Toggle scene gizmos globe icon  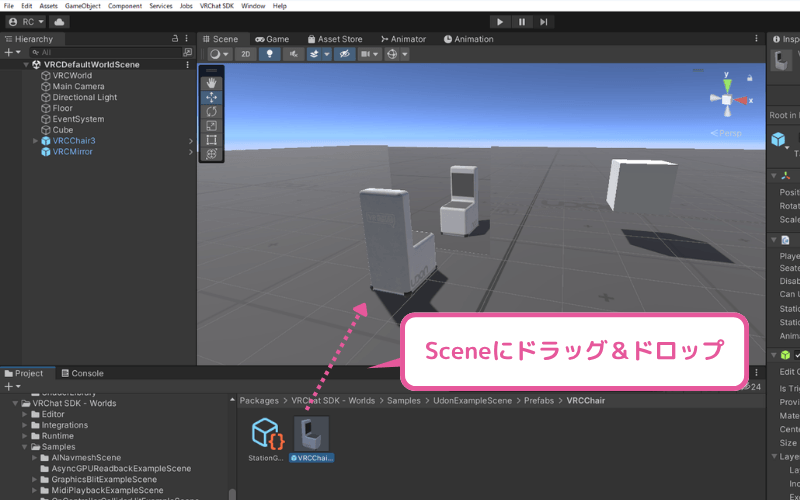point(392,54)
